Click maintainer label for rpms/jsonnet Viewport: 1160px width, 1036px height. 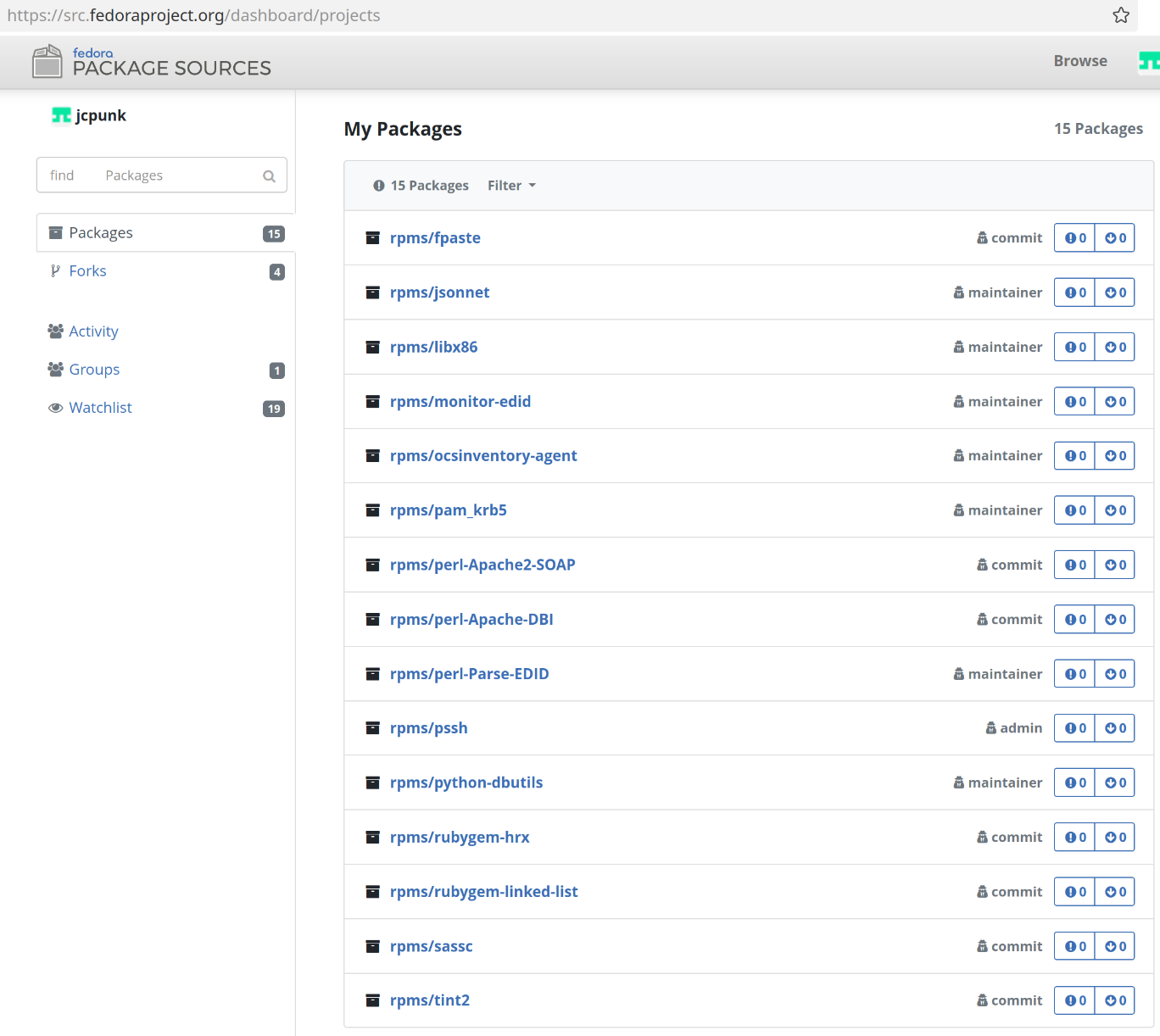point(998,292)
